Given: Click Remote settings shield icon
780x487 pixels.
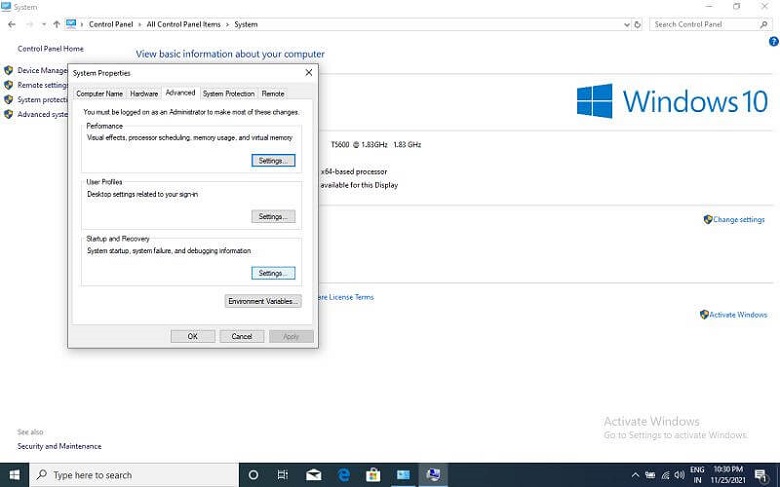Looking at the screenshot, I should click(8, 85).
